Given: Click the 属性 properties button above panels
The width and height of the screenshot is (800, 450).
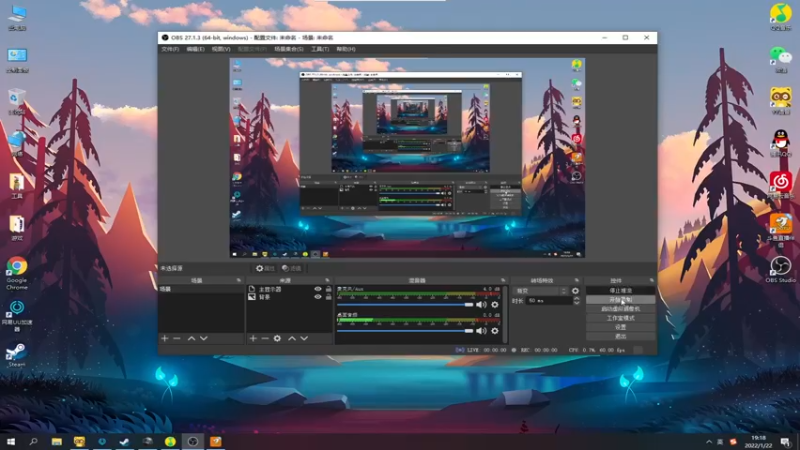Looking at the screenshot, I should pyautogui.click(x=265, y=268).
